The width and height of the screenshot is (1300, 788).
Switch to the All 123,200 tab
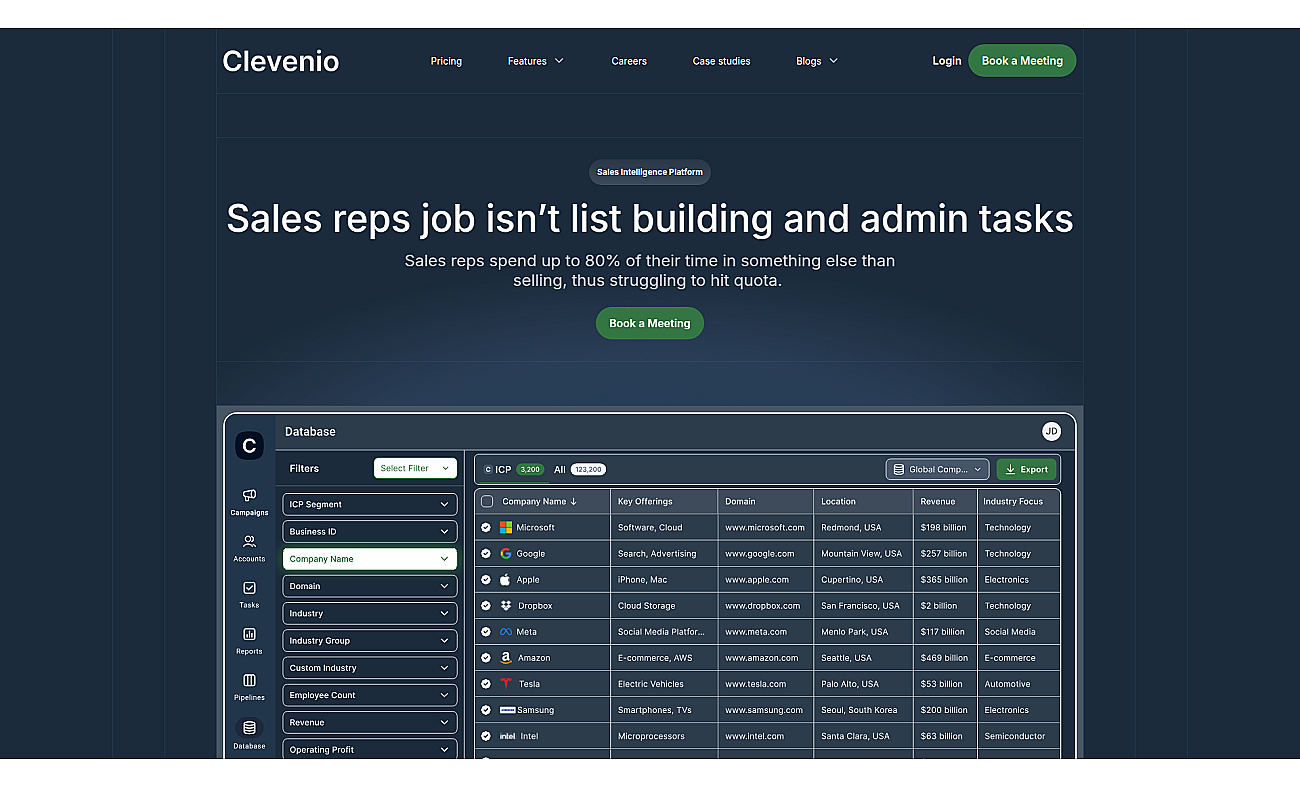tap(579, 469)
